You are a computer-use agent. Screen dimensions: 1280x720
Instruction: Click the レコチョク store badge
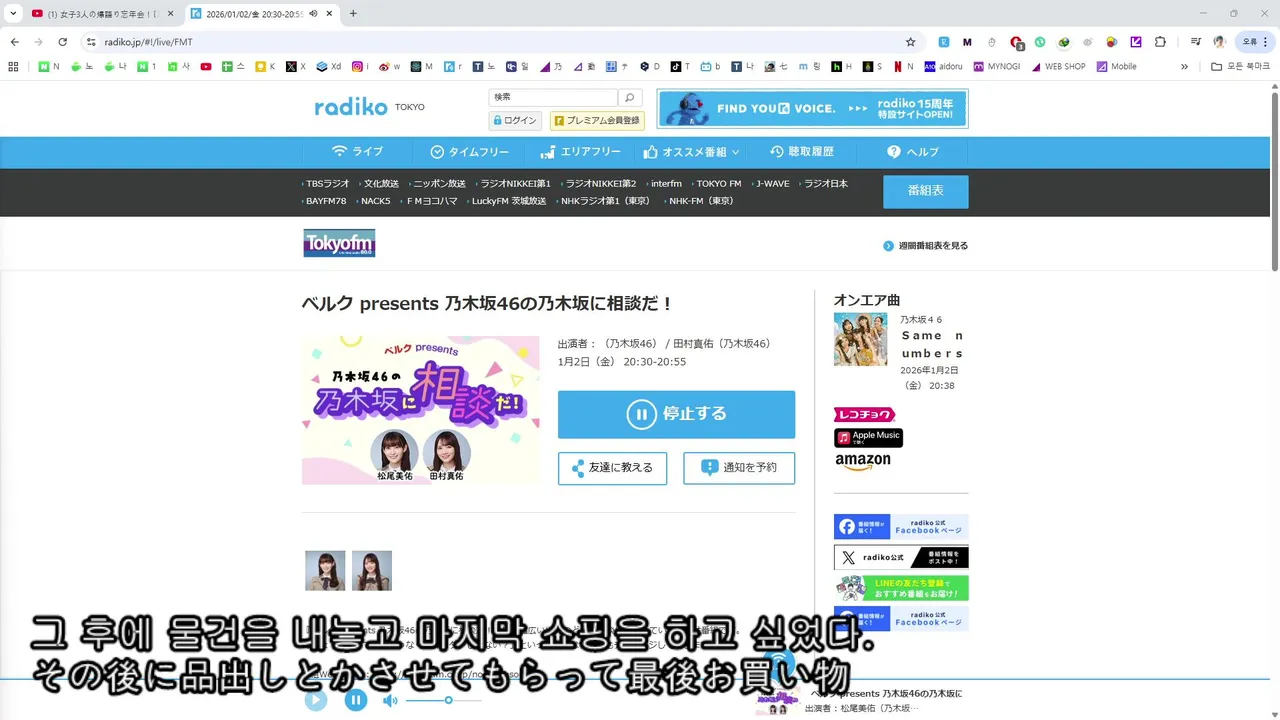coord(864,415)
